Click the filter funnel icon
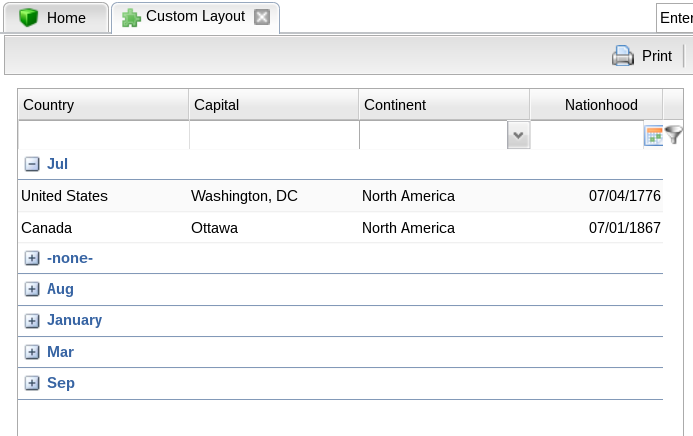Image resolution: width=693 pixels, height=436 pixels. point(674,135)
